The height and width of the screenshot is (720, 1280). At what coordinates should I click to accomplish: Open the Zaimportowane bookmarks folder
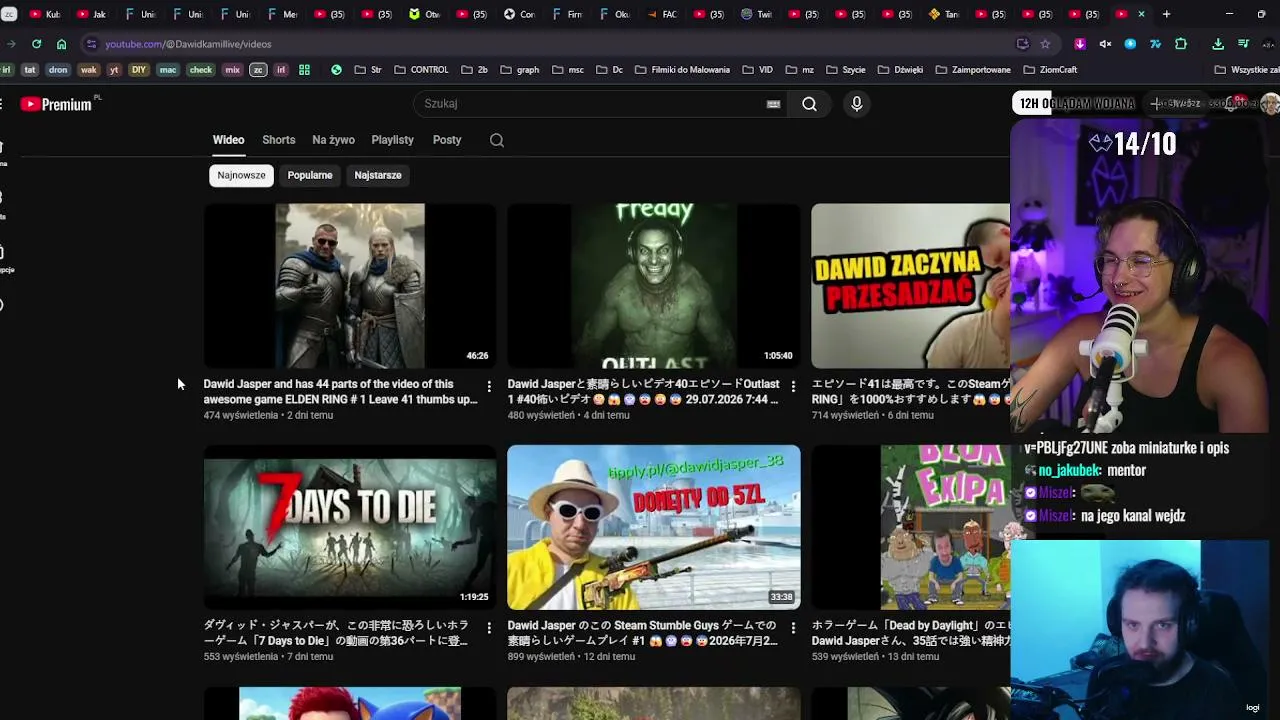point(973,70)
